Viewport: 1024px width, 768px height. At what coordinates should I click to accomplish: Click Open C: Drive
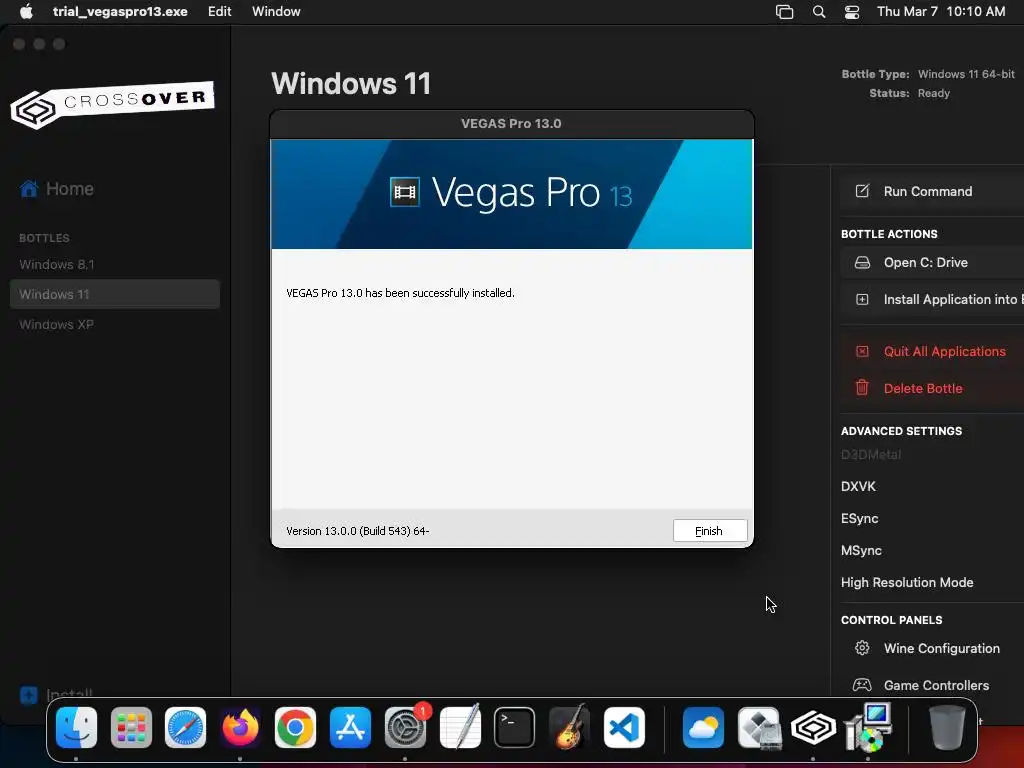[x=932, y=263]
